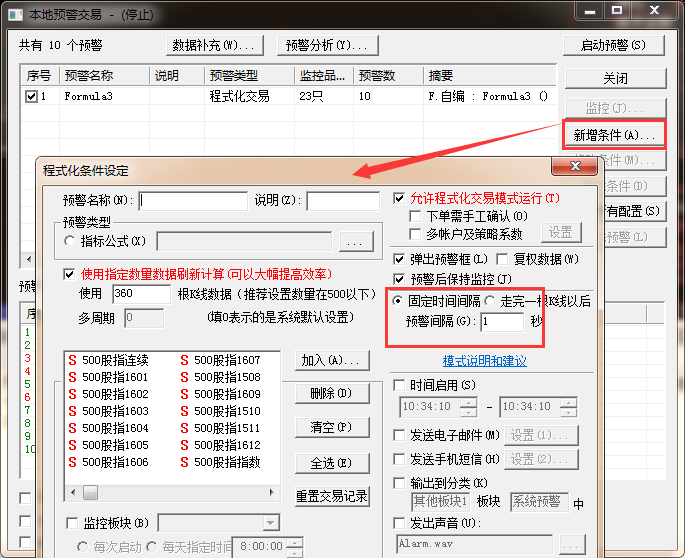Browse for alarm sound file button
The image size is (685, 558).
coord(571,544)
